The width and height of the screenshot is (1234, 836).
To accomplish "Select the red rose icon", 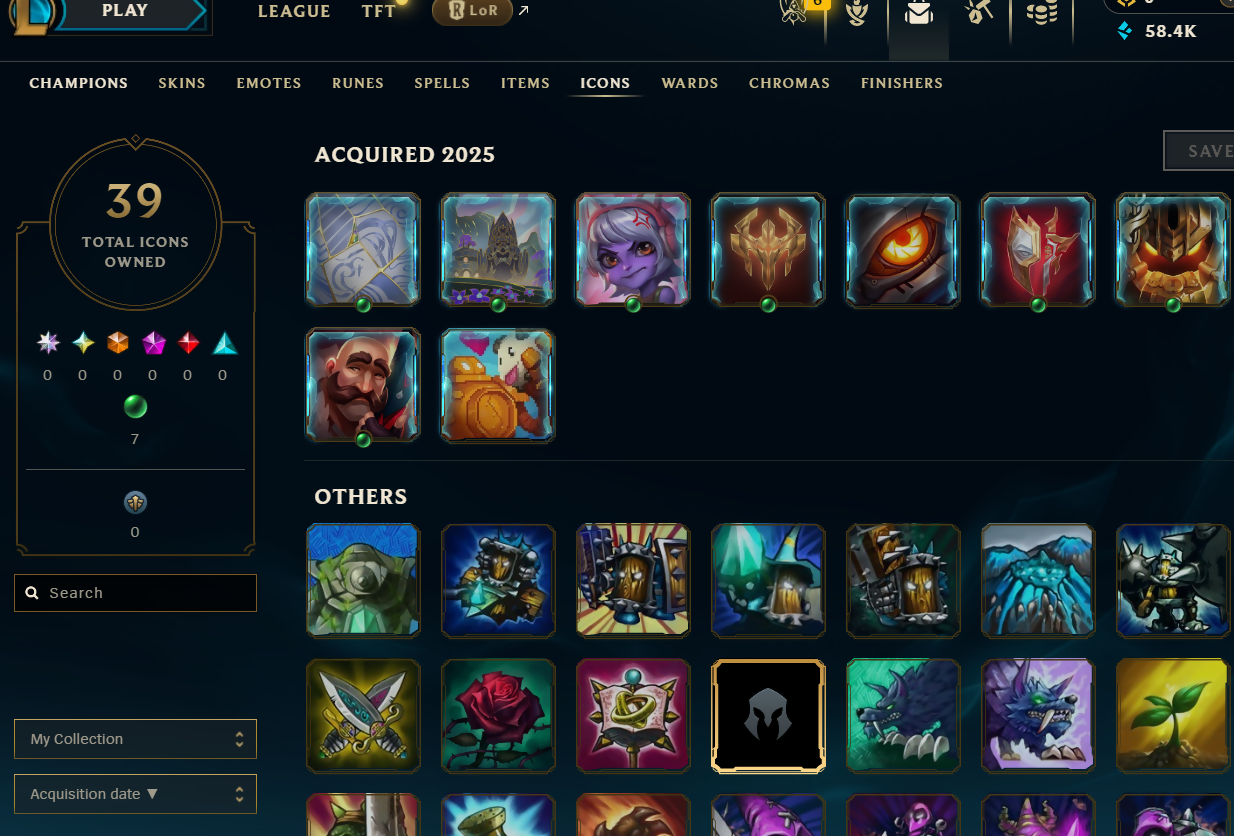I will pyautogui.click(x=498, y=715).
